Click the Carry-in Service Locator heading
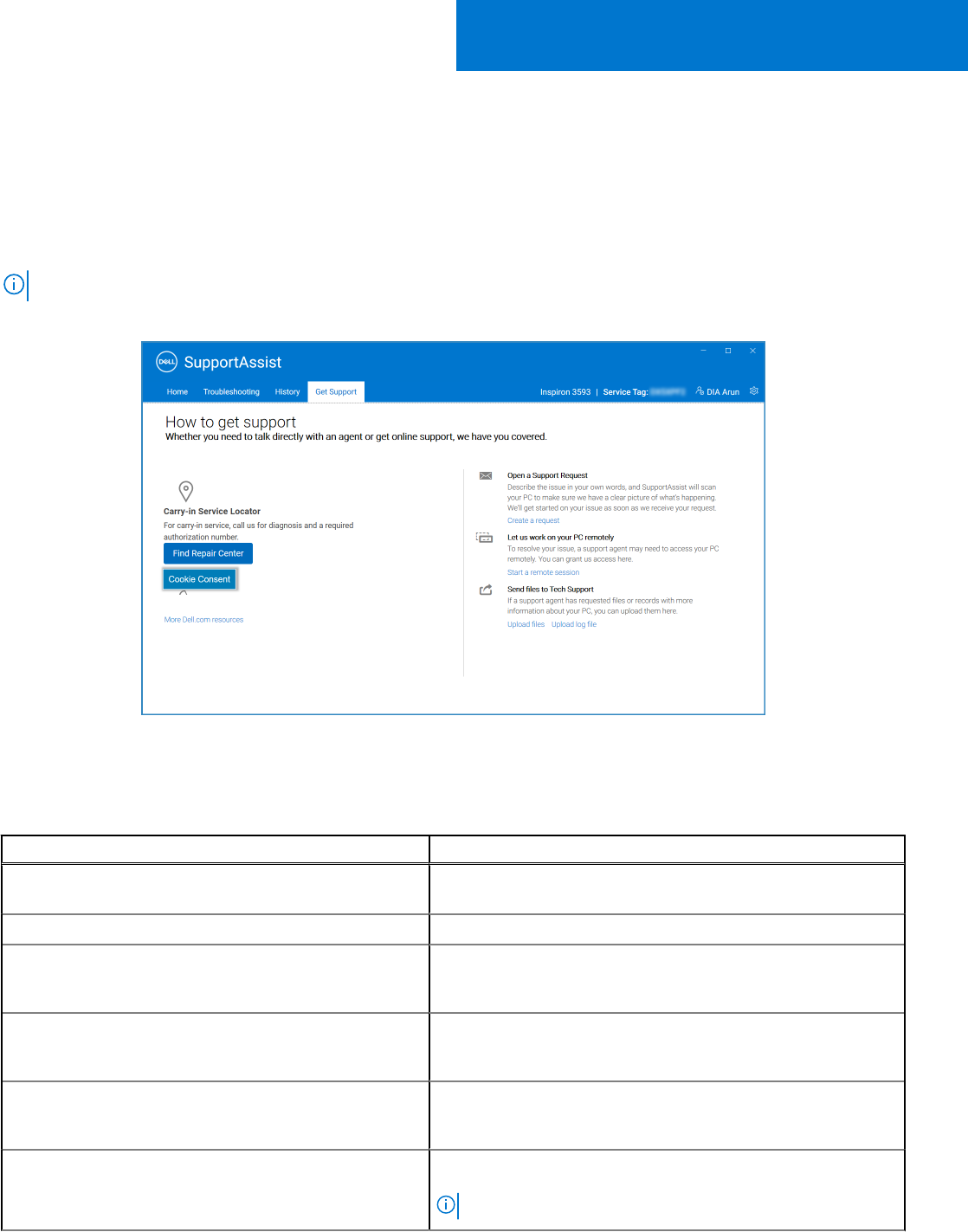The image size is (968, 1232). tap(212, 512)
